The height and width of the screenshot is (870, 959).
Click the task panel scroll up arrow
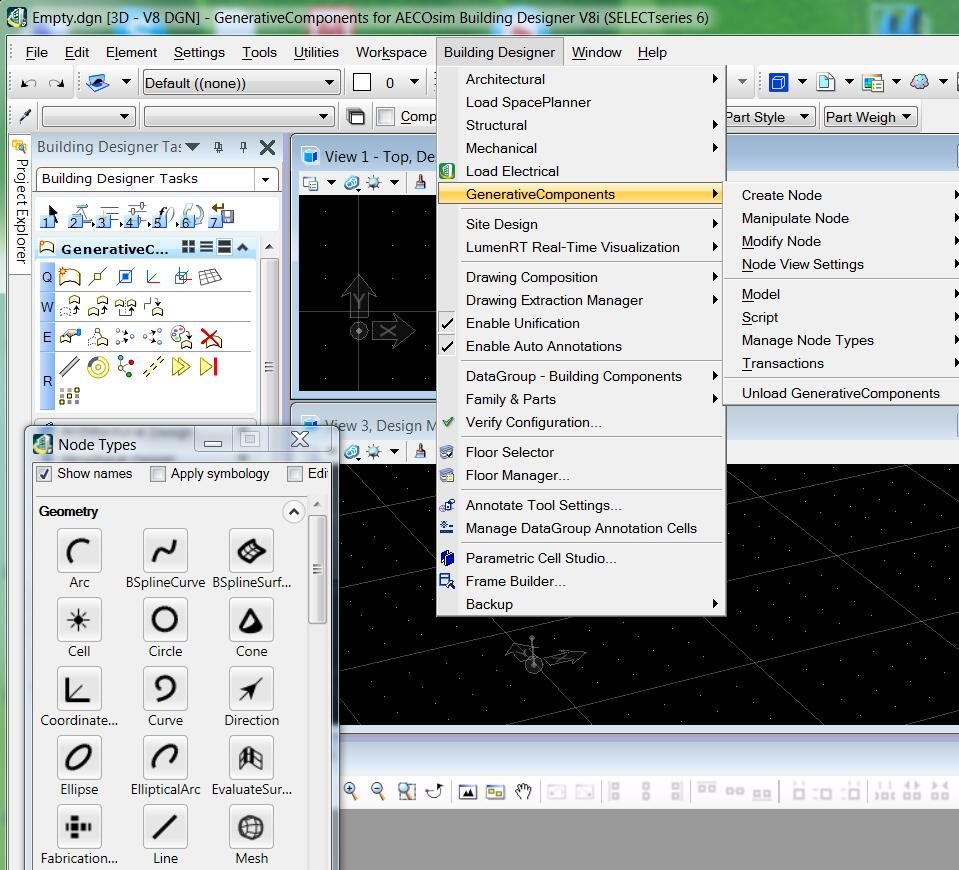pos(269,247)
